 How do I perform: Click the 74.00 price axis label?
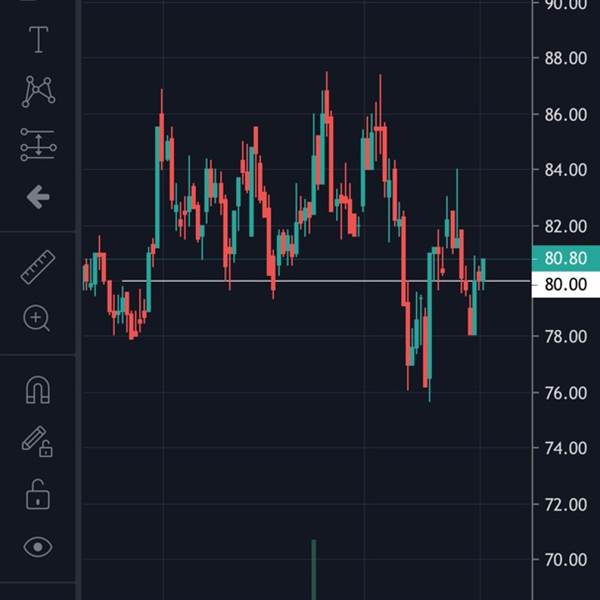[566, 448]
